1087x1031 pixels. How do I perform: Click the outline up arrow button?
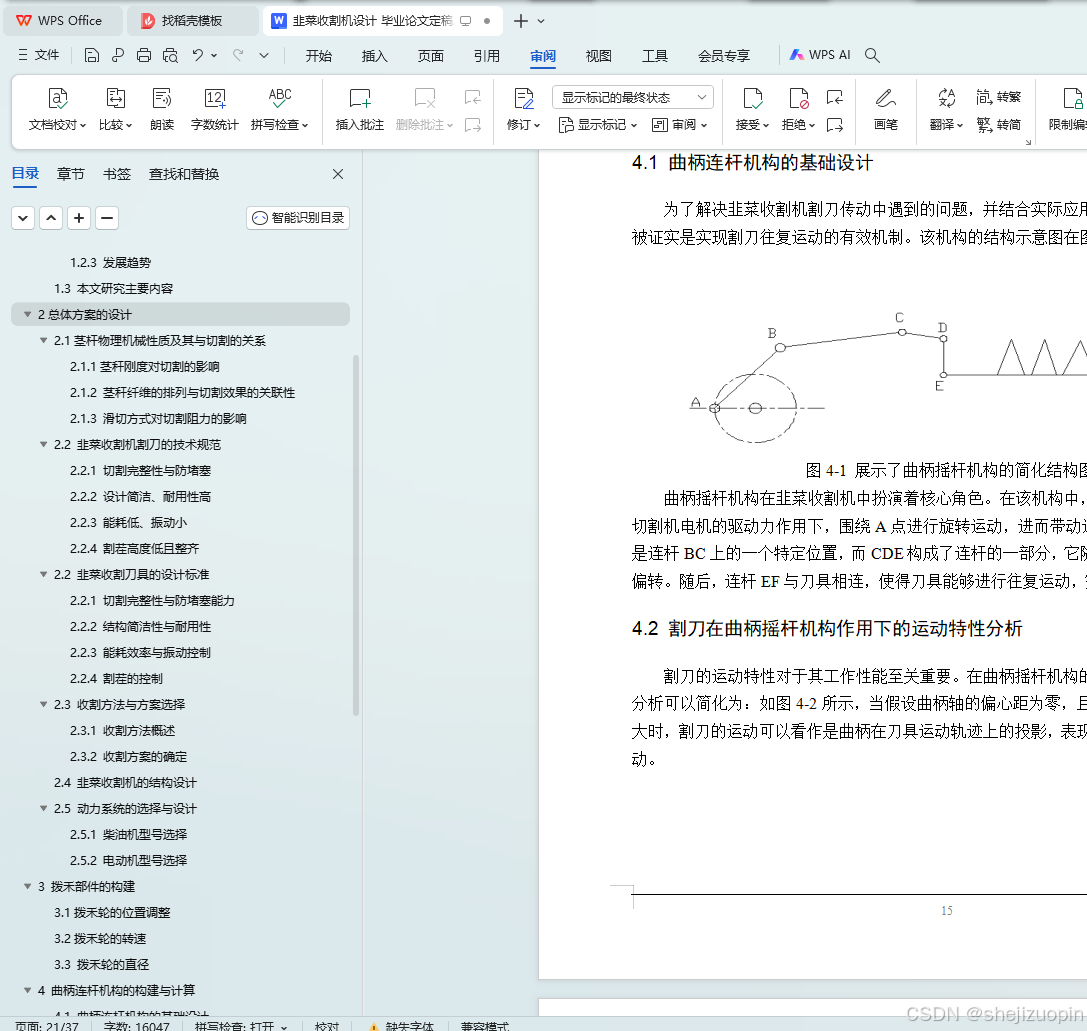[51, 218]
